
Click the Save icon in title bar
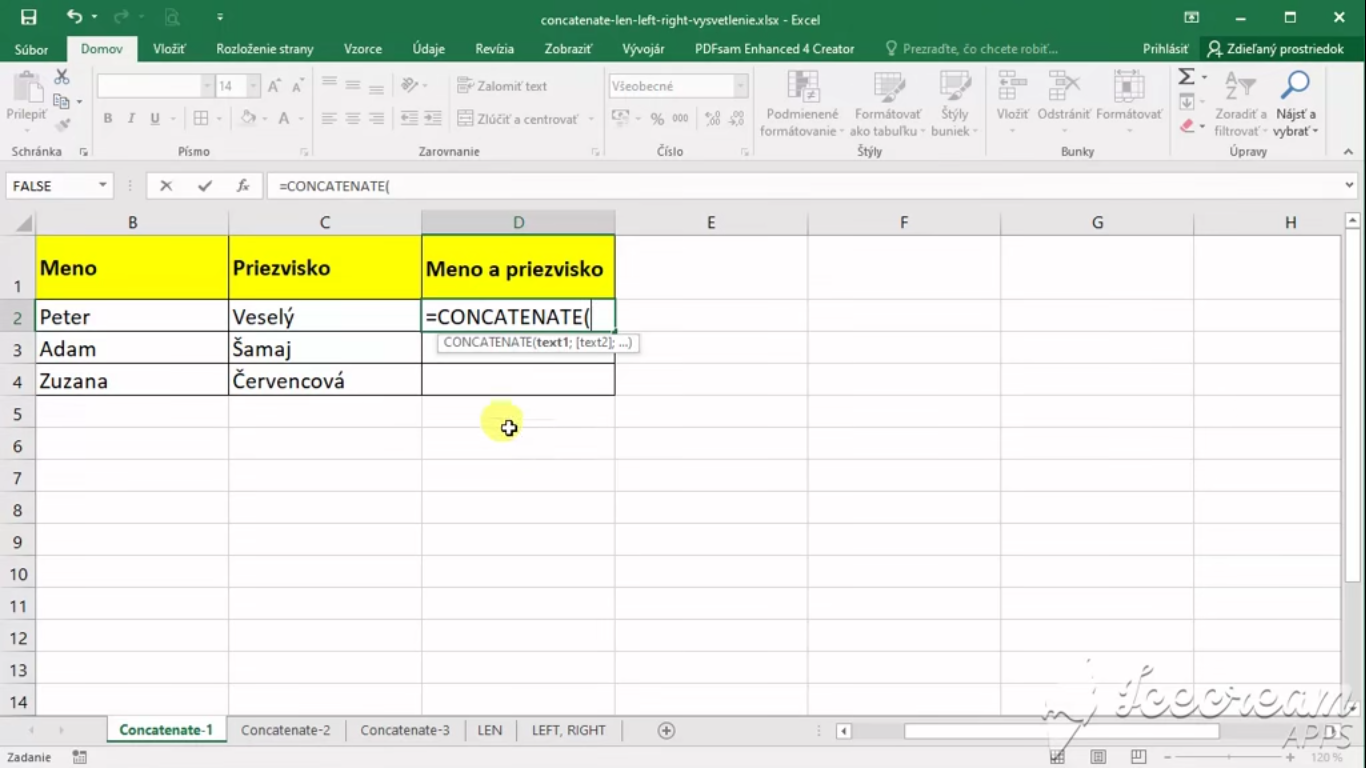(28, 17)
